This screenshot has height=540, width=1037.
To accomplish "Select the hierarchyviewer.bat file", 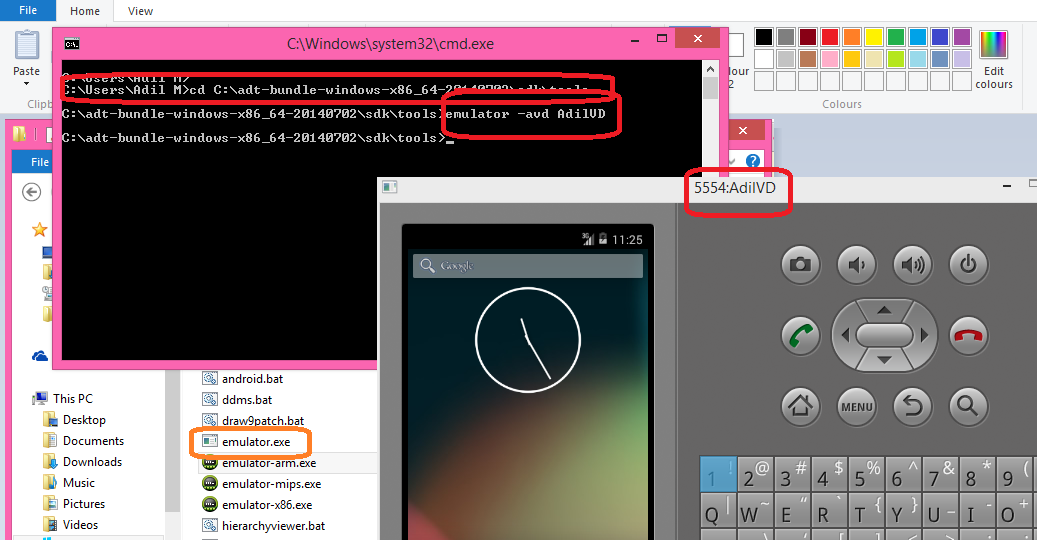I will 273,526.
